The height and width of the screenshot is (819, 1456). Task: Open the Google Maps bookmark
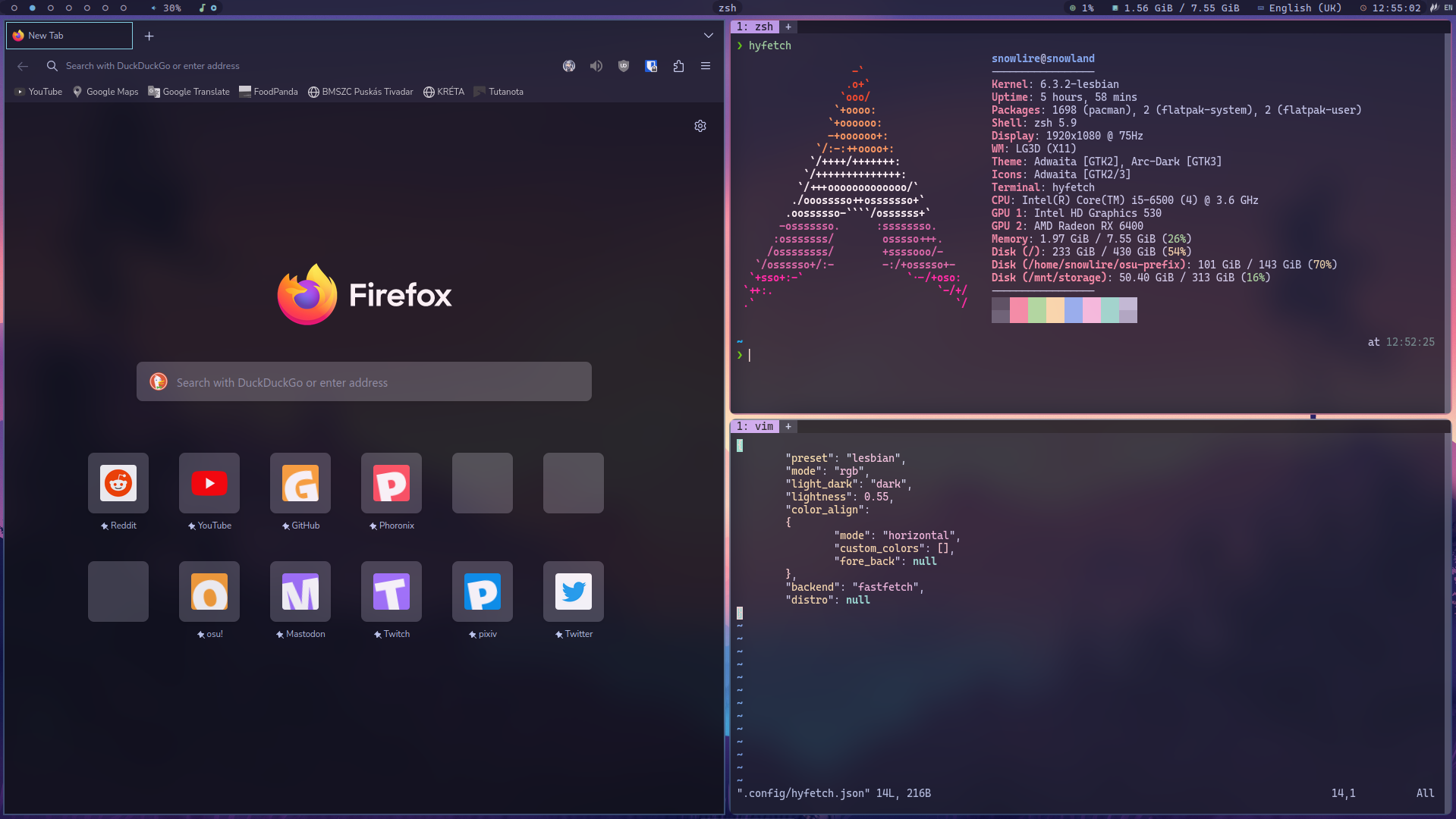point(105,92)
